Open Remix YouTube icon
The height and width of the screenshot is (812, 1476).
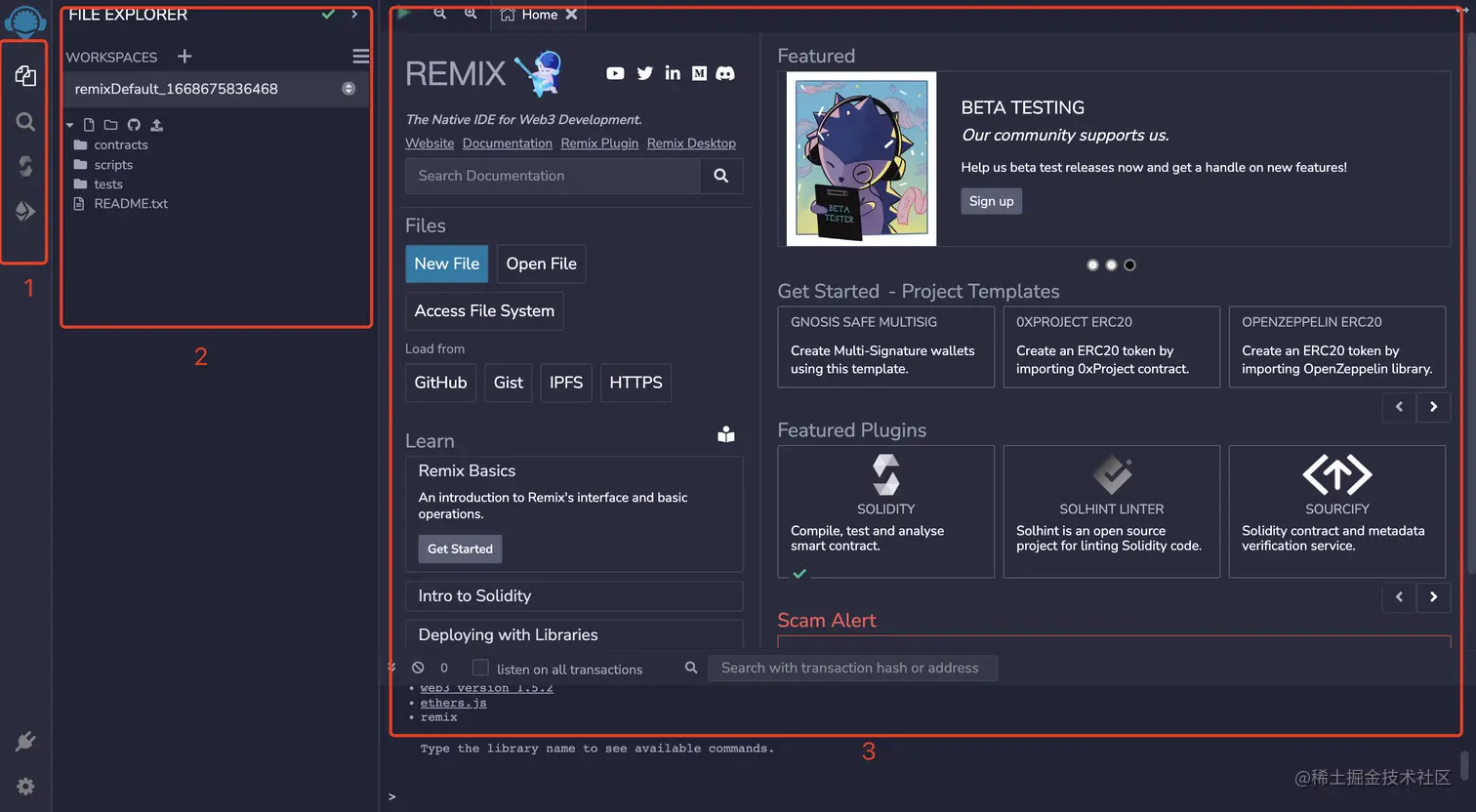pos(615,73)
